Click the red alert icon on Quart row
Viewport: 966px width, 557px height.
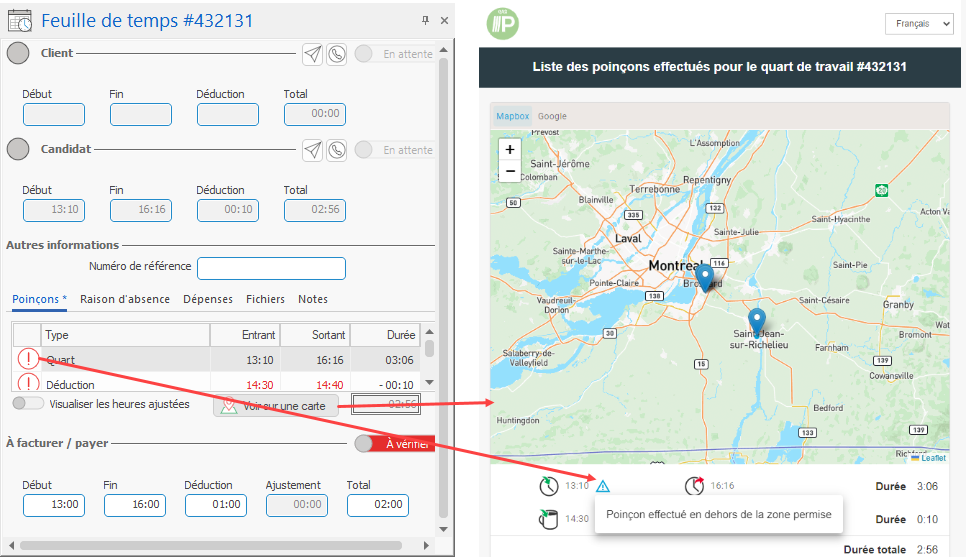pyautogui.click(x=27, y=360)
